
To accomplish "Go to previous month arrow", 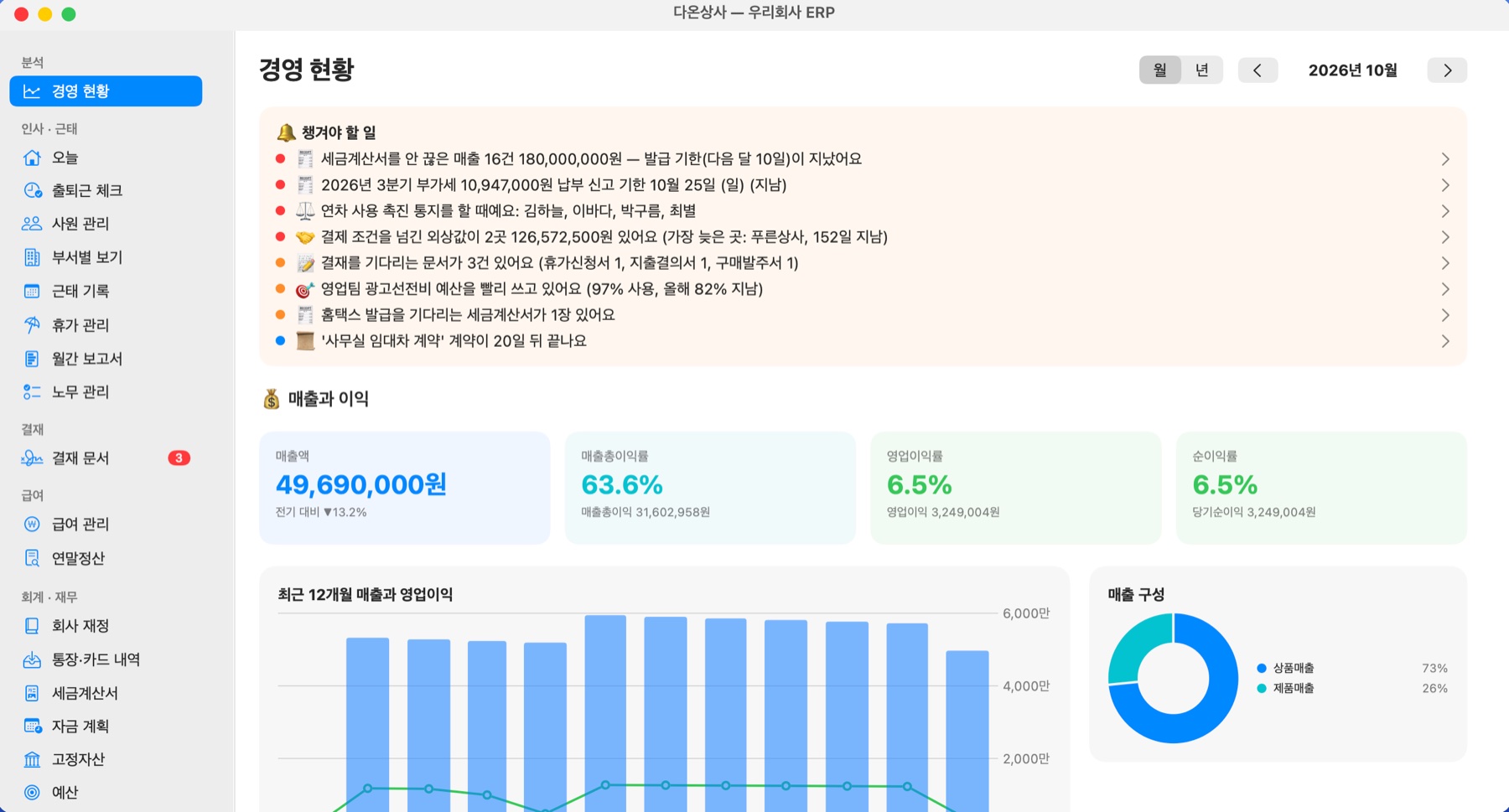I will [x=1257, y=70].
